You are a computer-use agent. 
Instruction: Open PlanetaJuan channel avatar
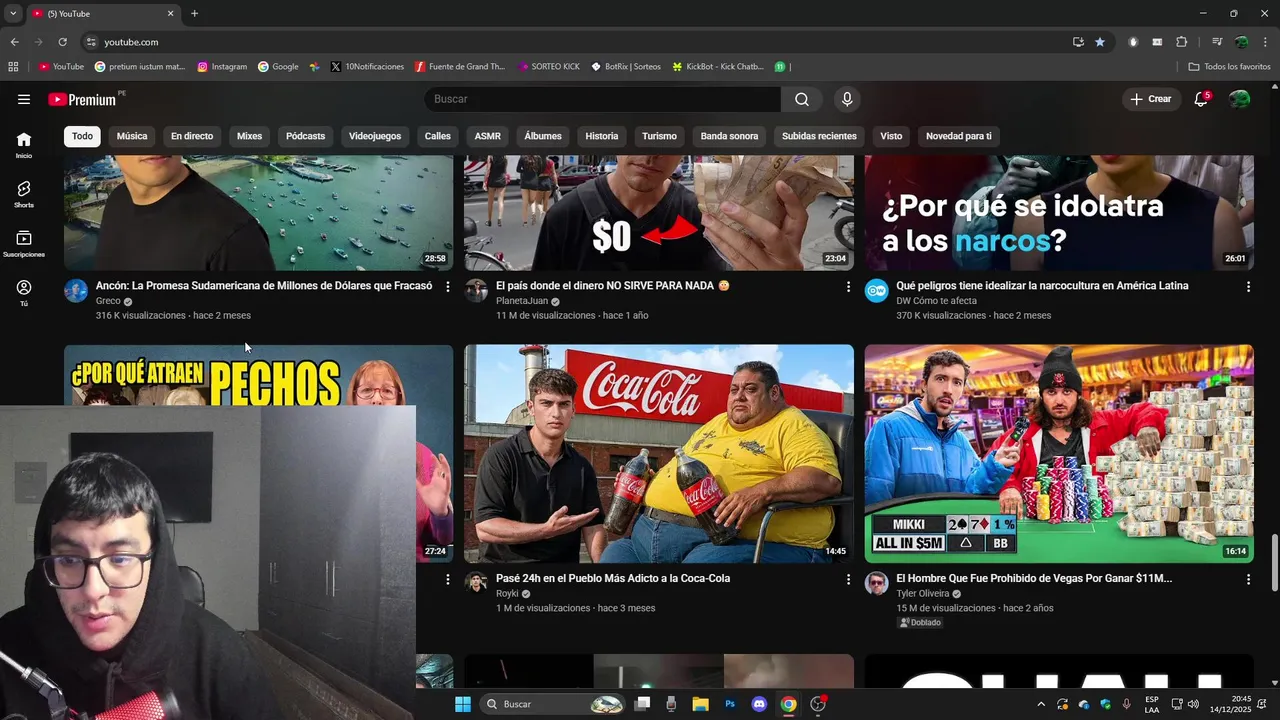click(x=477, y=291)
